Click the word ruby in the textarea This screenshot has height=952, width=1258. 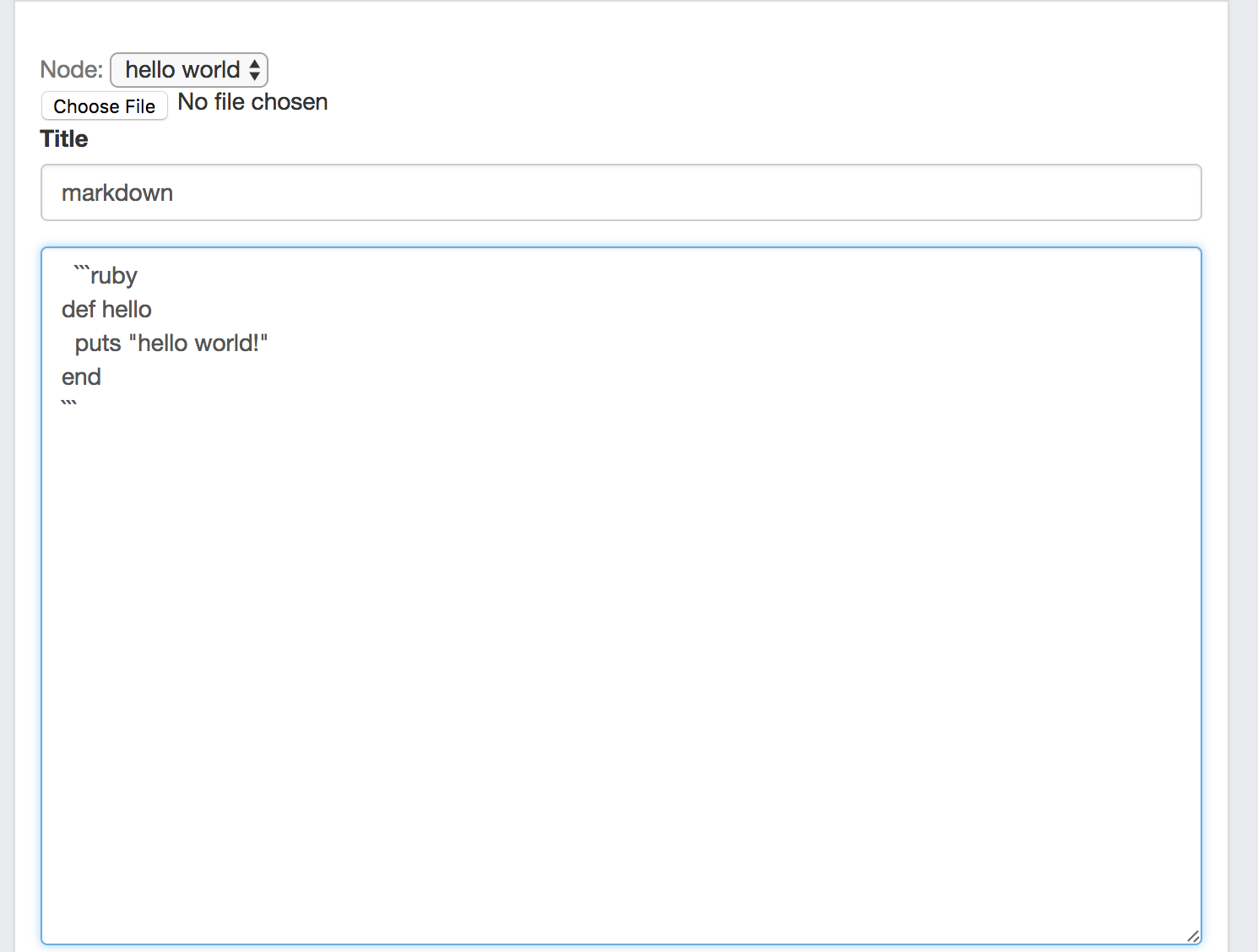(x=114, y=277)
